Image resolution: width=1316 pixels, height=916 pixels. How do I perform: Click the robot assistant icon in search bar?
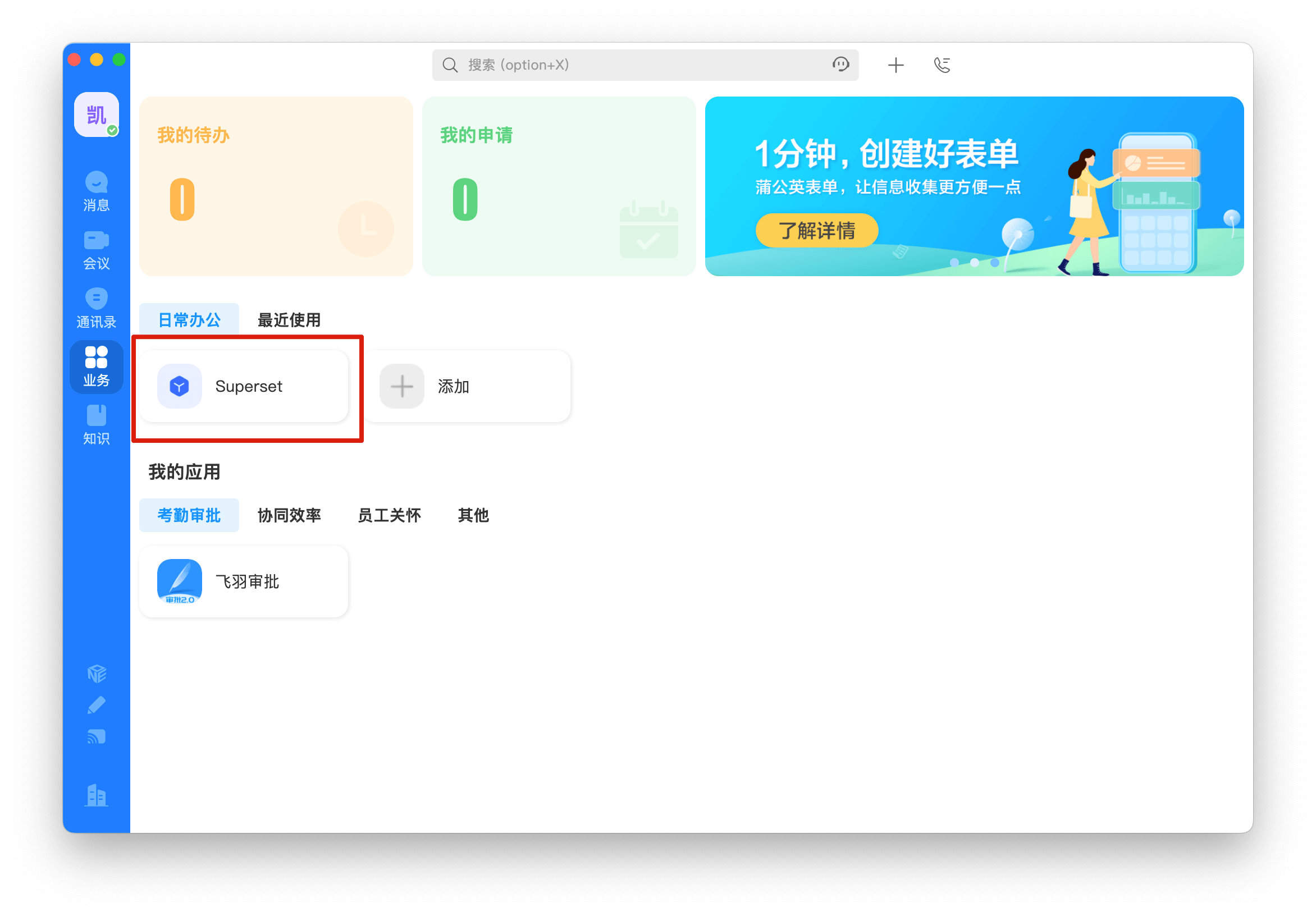coord(840,65)
